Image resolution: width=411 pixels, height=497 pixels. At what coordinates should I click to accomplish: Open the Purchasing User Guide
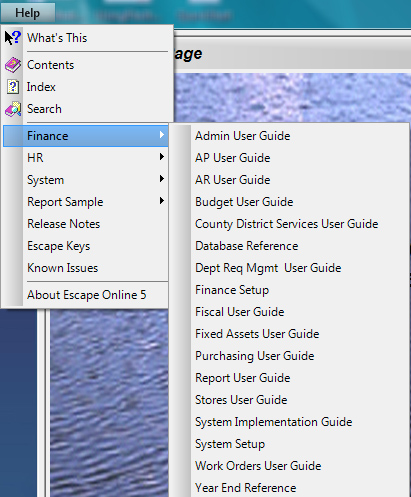point(290,356)
